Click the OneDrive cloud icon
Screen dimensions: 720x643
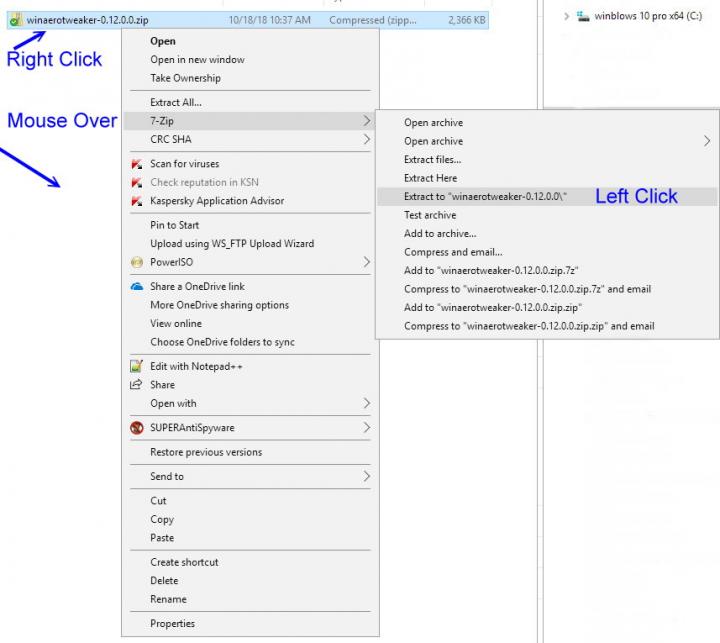(x=137, y=287)
